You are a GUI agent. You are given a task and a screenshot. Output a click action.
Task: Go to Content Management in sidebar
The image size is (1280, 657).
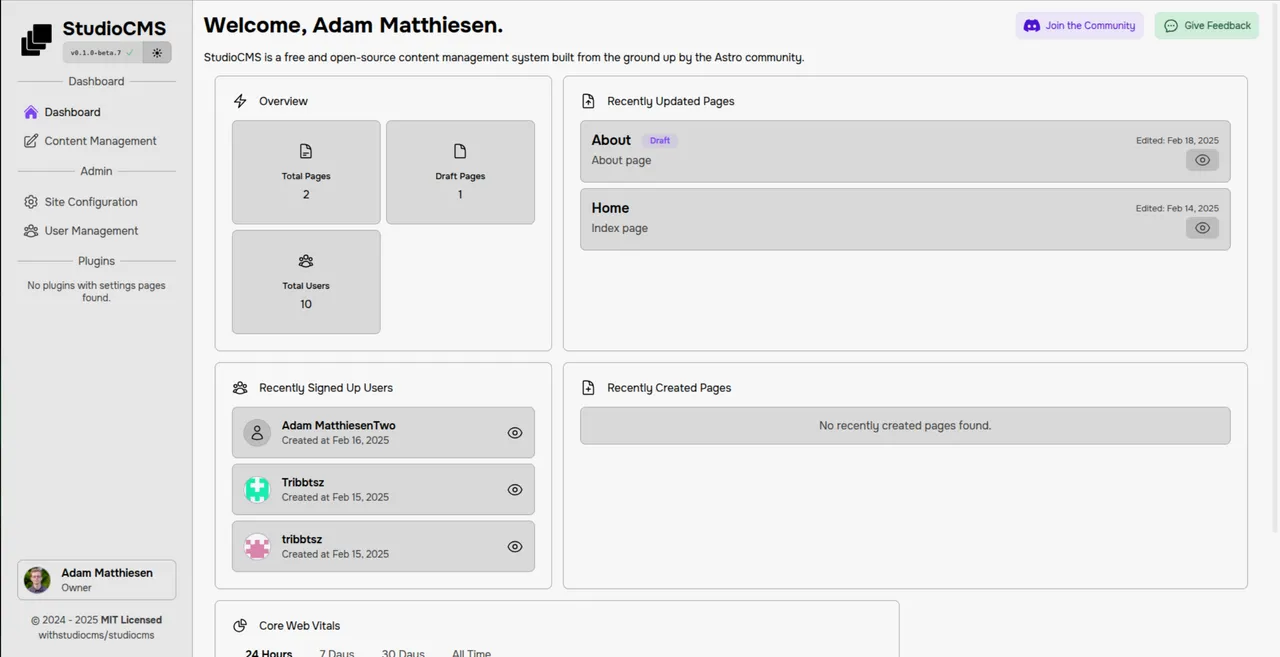[x=100, y=141]
